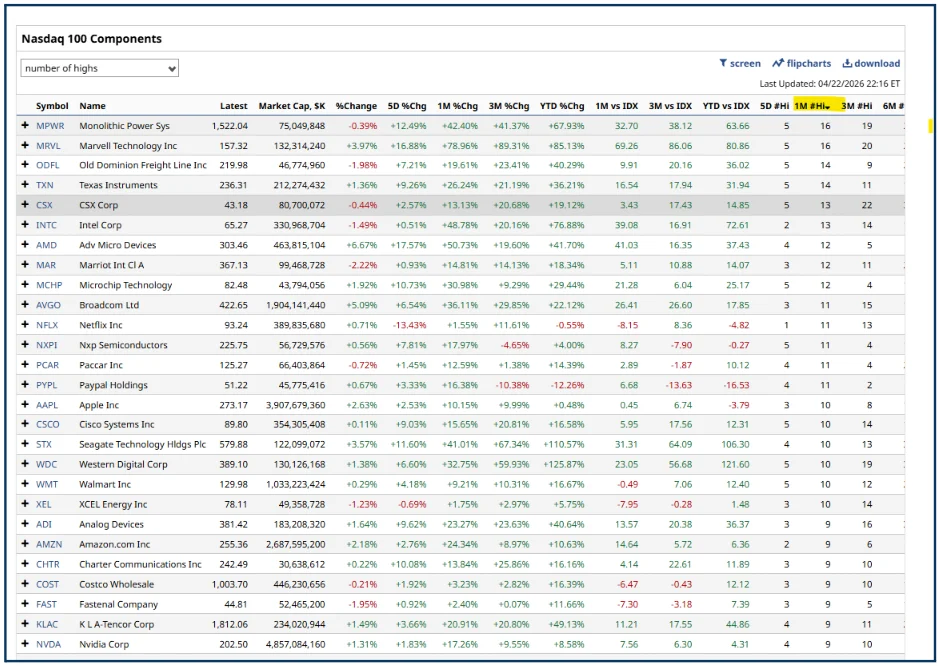Screen dimensions: 938x666
Task: Sort by Latest price column
Action: (x=233, y=106)
